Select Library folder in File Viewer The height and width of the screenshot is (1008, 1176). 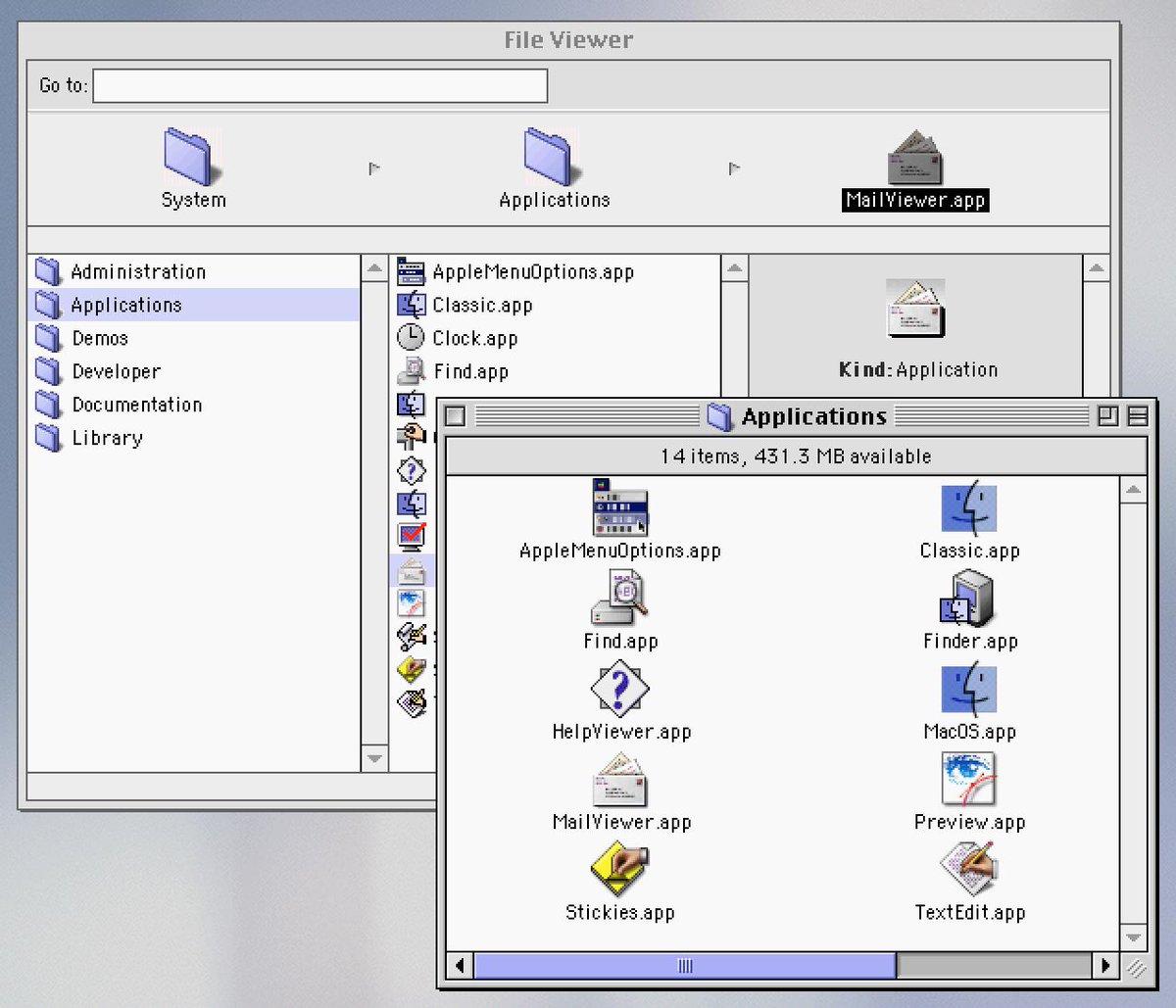[194, 439]
